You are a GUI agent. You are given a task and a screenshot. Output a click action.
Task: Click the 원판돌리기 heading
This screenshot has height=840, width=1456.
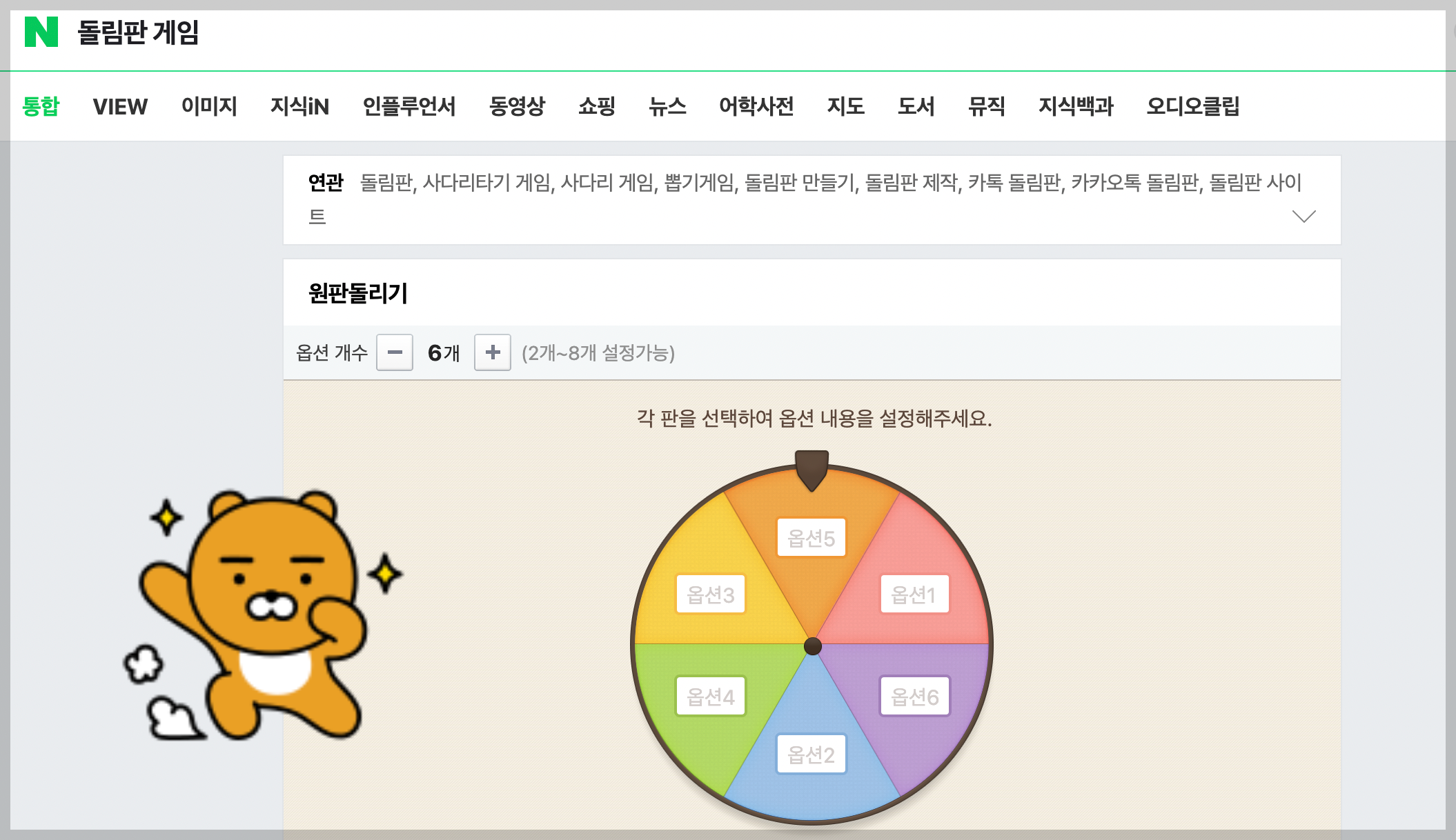pyautogui.click(x=357, y=293)
